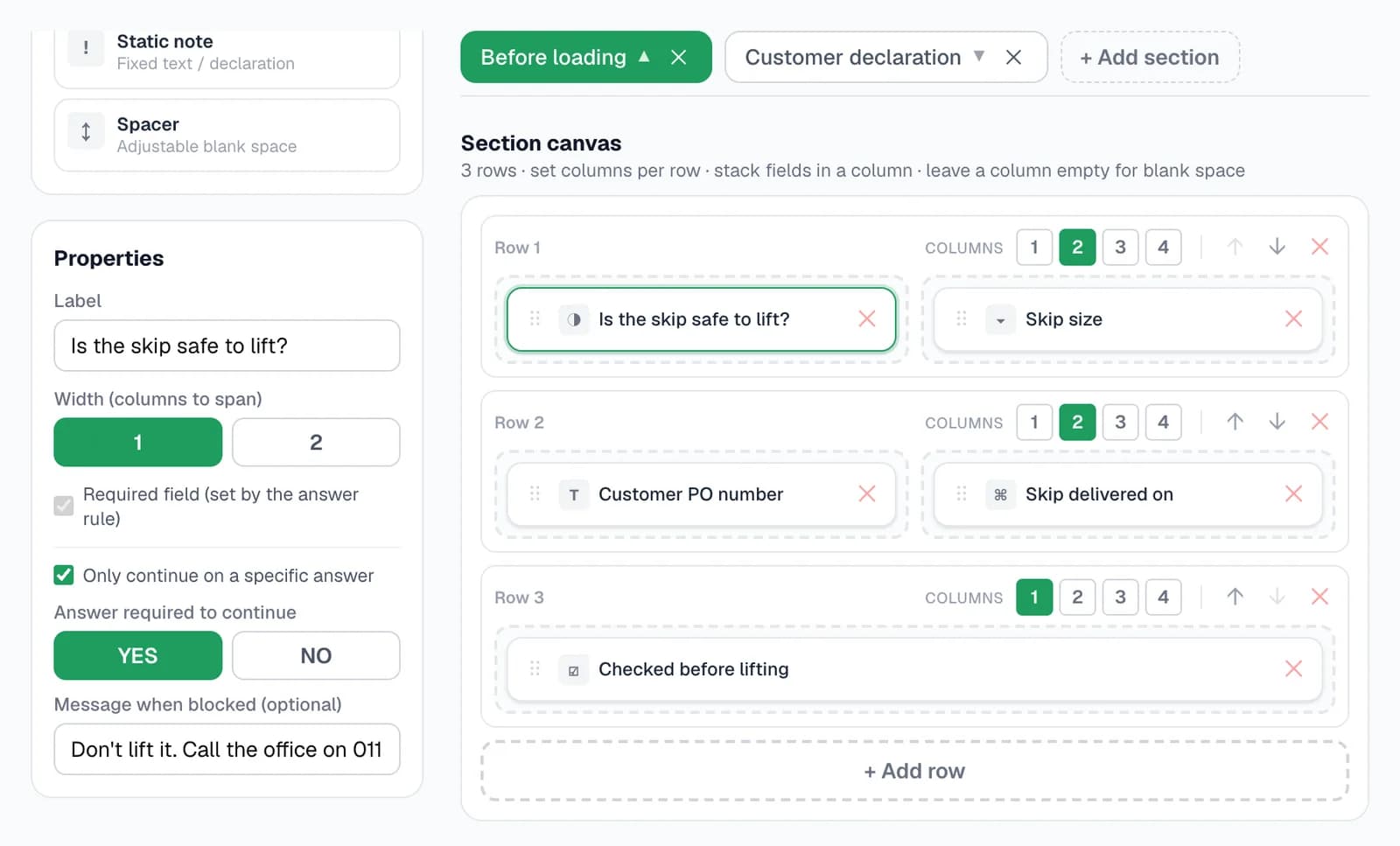
Task: Click the + Add row button
Action: 914,771
